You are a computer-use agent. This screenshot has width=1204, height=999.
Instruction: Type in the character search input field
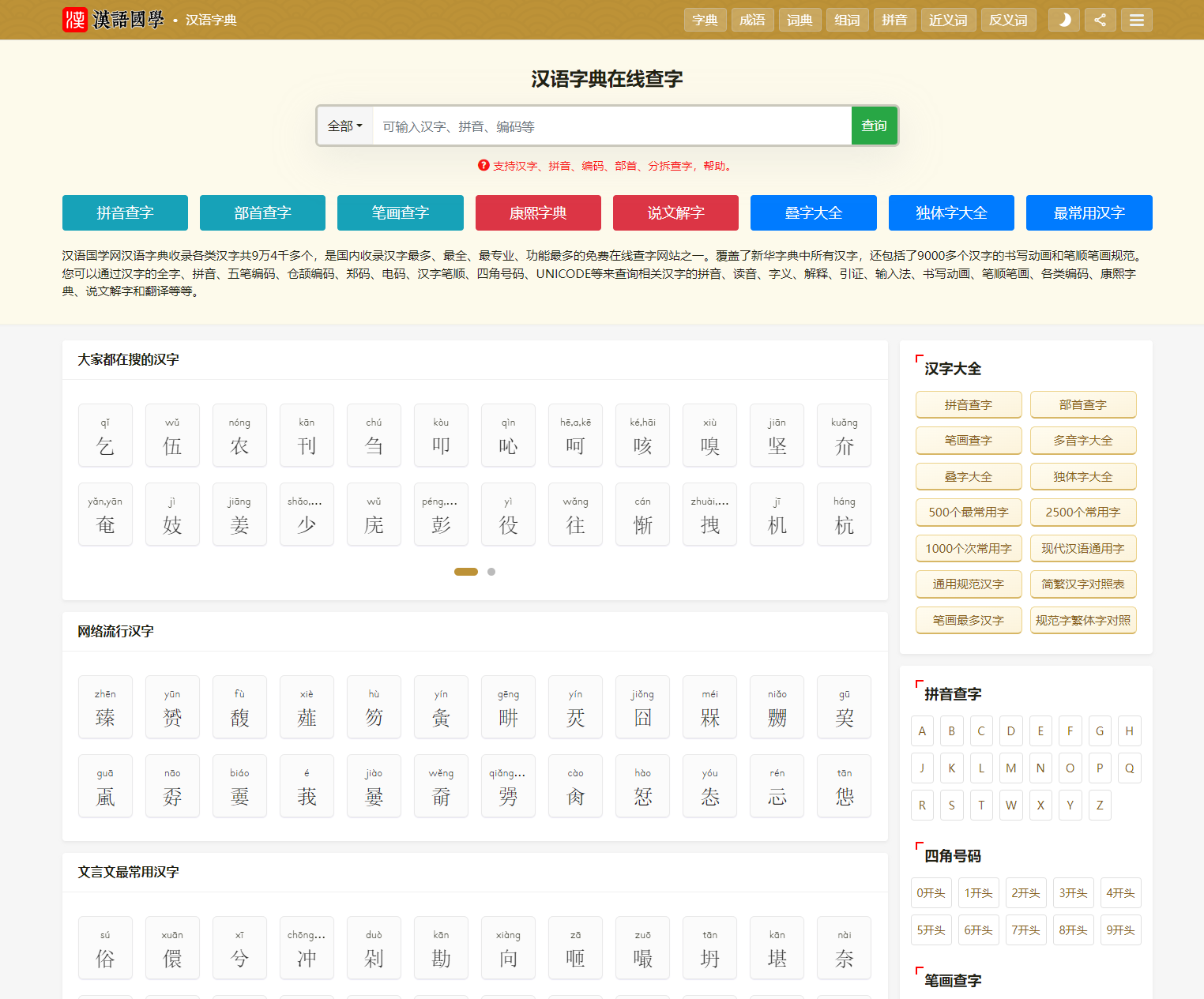(611, 126)
